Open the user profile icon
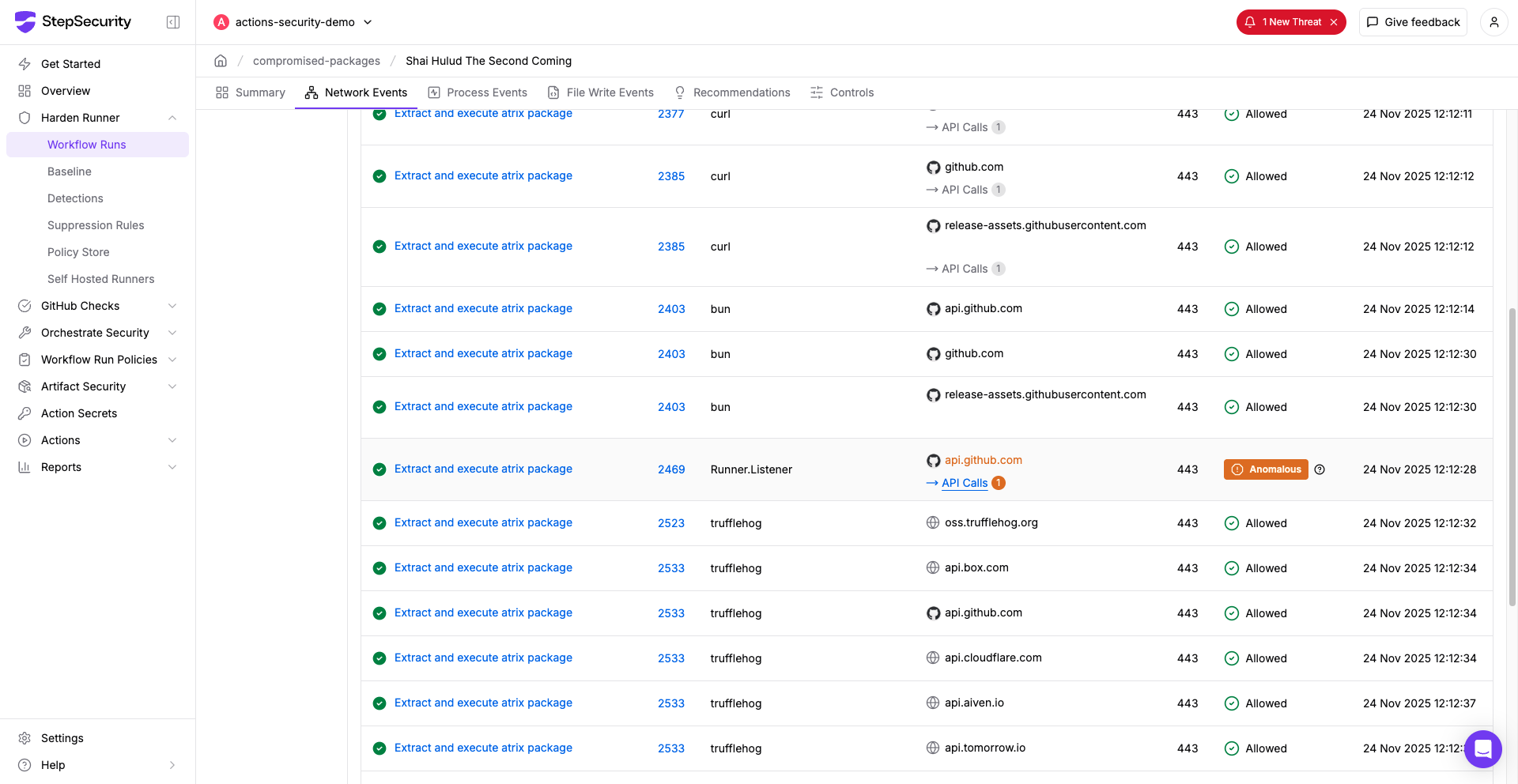The image size is (1518, 784). pos(1493,22)
